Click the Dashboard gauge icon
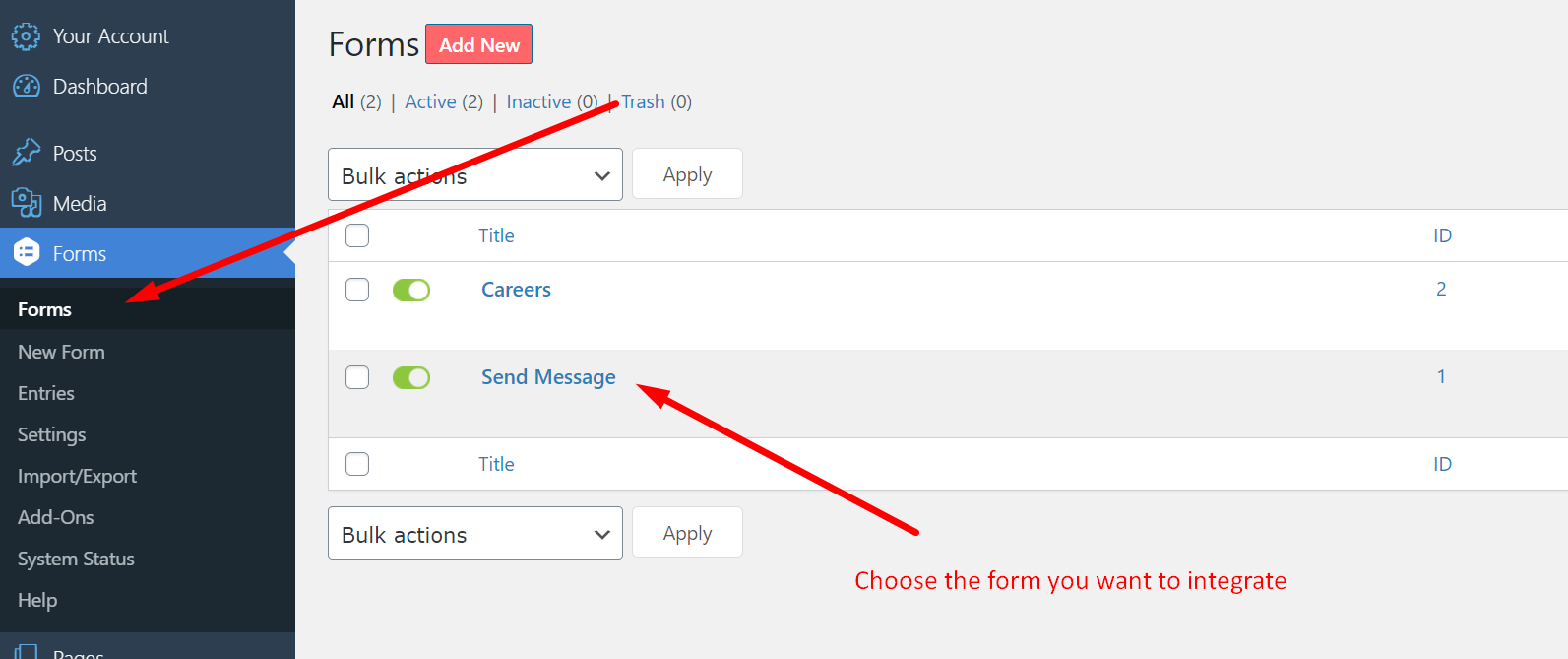1568x659 pixels. [26, 86]
